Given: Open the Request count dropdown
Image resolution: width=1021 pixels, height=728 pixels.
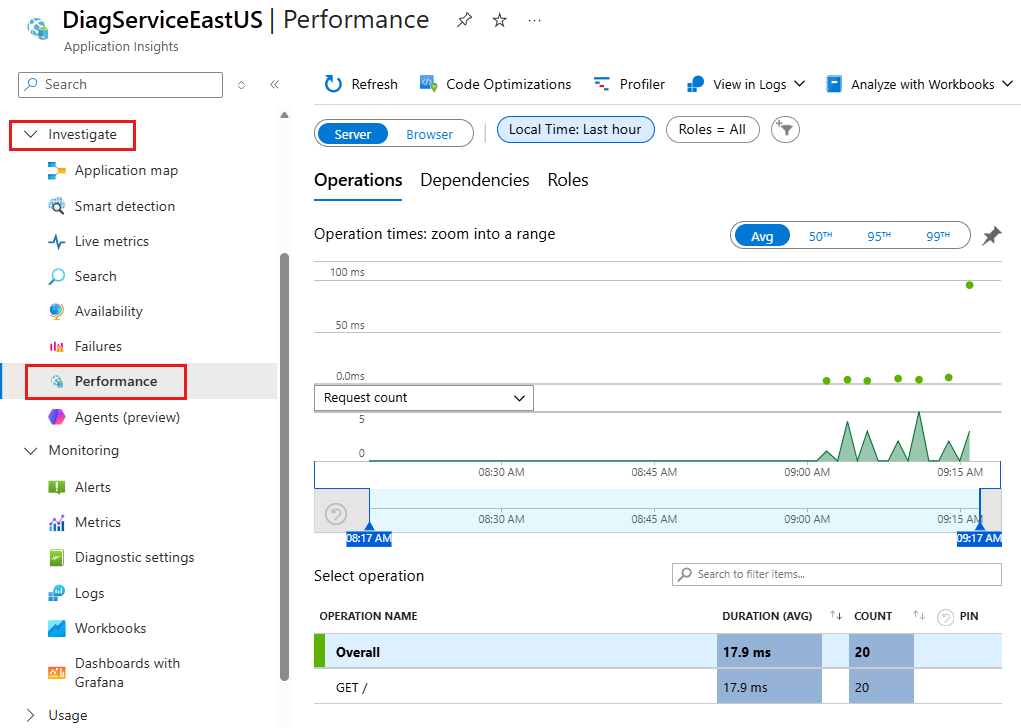Looking at the screenshot, I should click(424, 398).
